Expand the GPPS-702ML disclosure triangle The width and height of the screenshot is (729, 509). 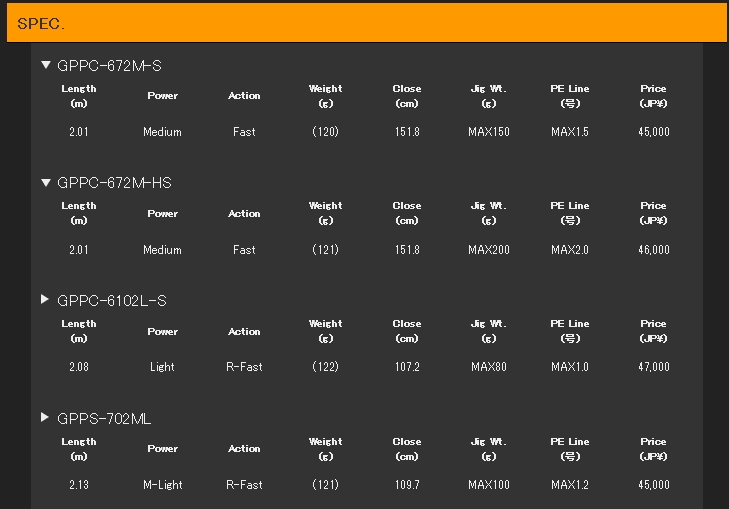(x=45, y=417)
